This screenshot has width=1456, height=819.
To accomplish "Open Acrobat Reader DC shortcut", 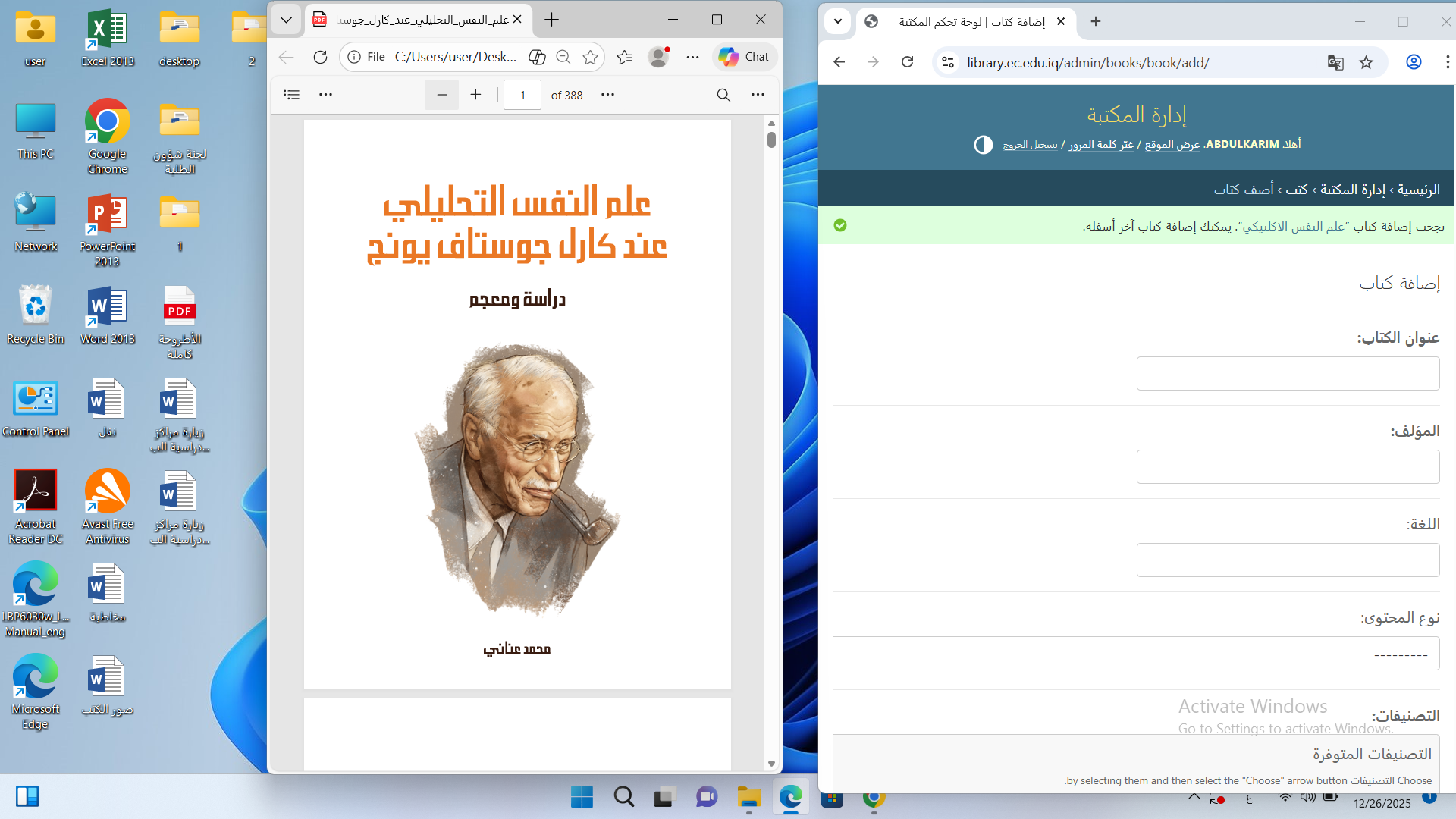I will point(36,507).
